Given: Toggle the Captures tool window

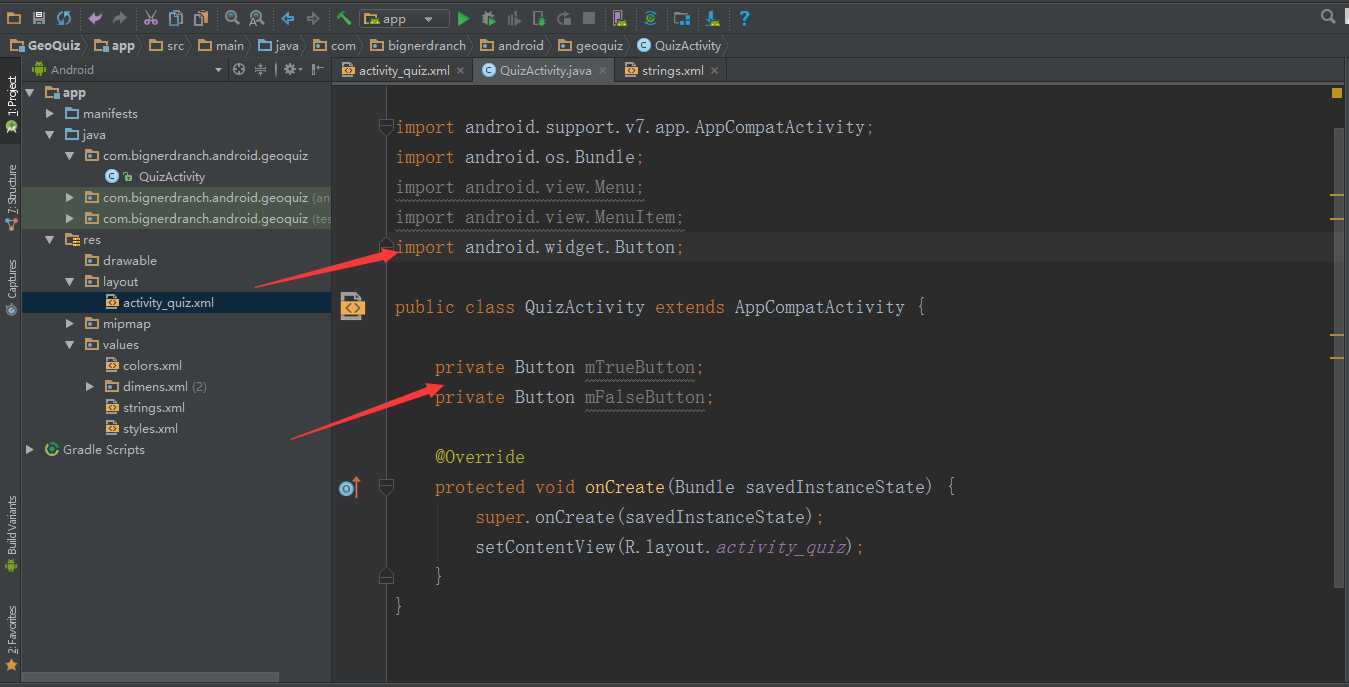Looking at the screenshot, I should 11,287.
